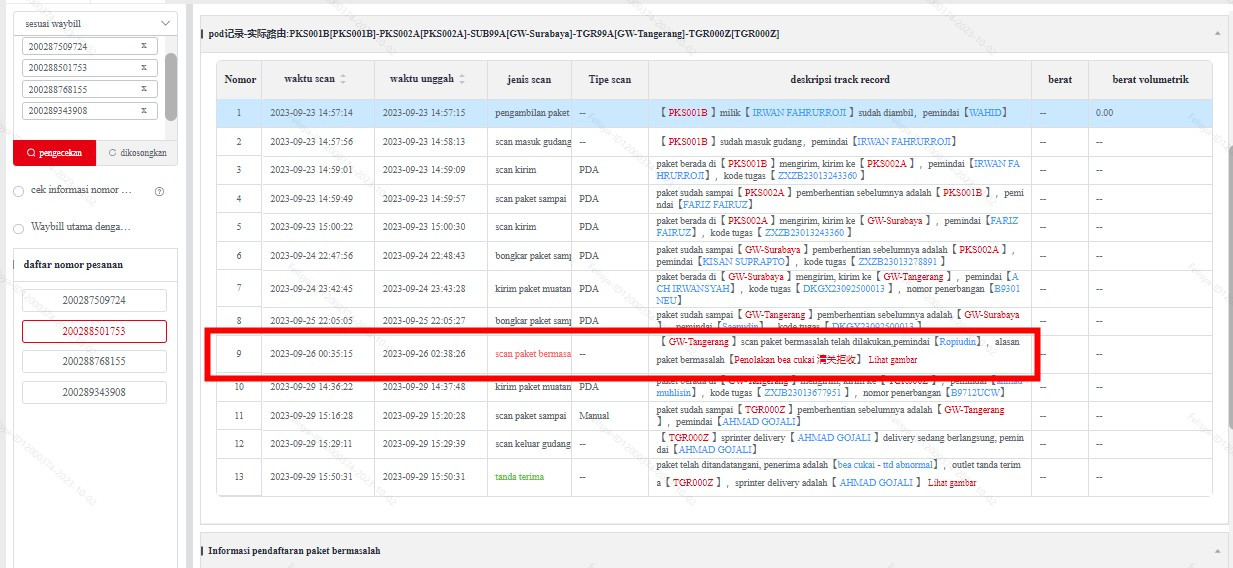Click WAHID link in row 1

tap(987, 113)
